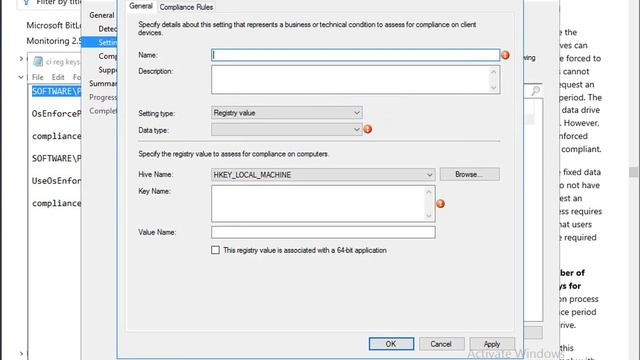Screen dimensions: 640x360
Task: Select highlighted SOFTWARE\P line in editor
Action: coord(57,91)
